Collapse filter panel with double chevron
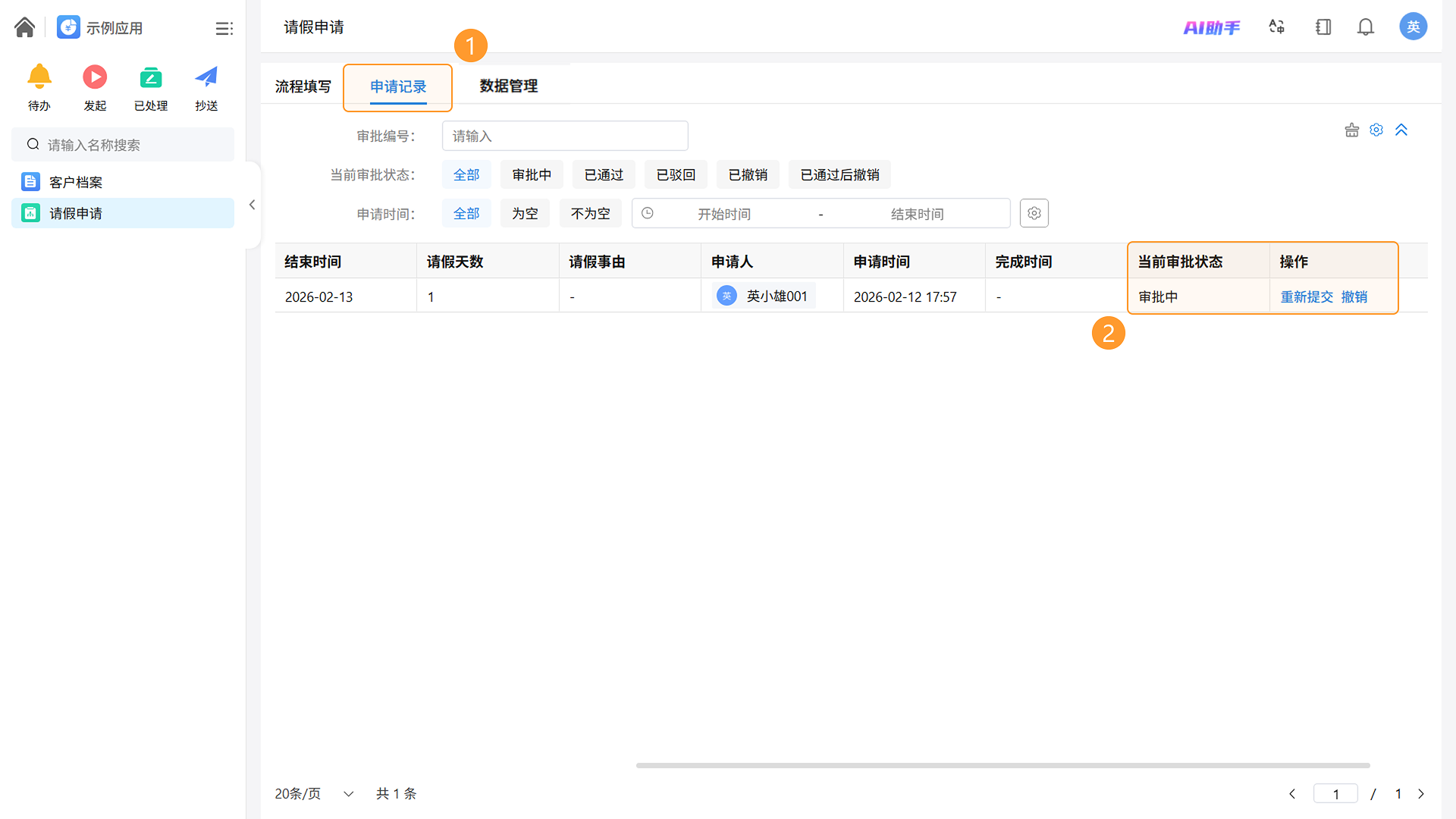Viewport: 1456px width, 819px height. 1401,130
